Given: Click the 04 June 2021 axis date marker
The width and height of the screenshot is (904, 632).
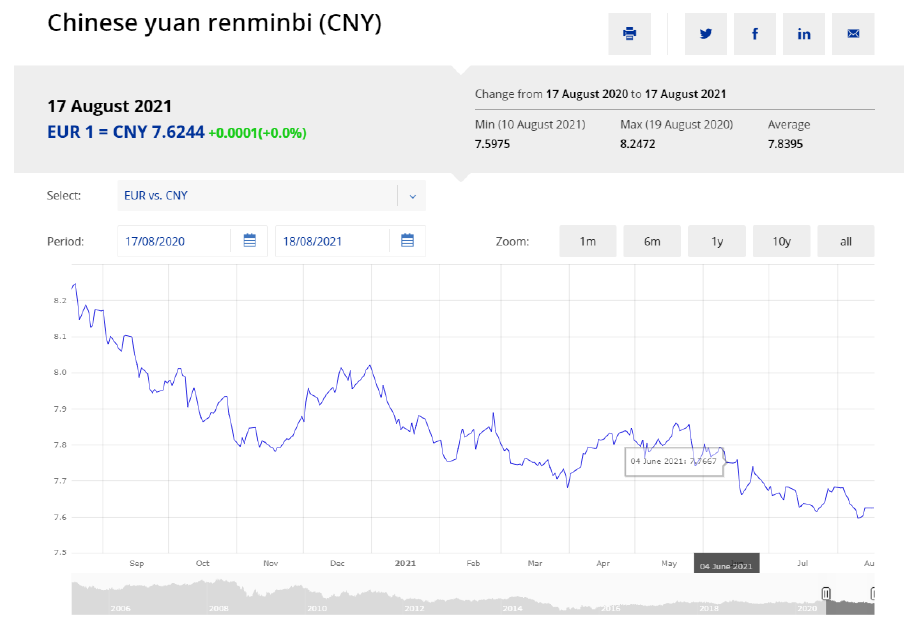Looking at the screenshot, I should pyautogui.click(x=726, y=564).
